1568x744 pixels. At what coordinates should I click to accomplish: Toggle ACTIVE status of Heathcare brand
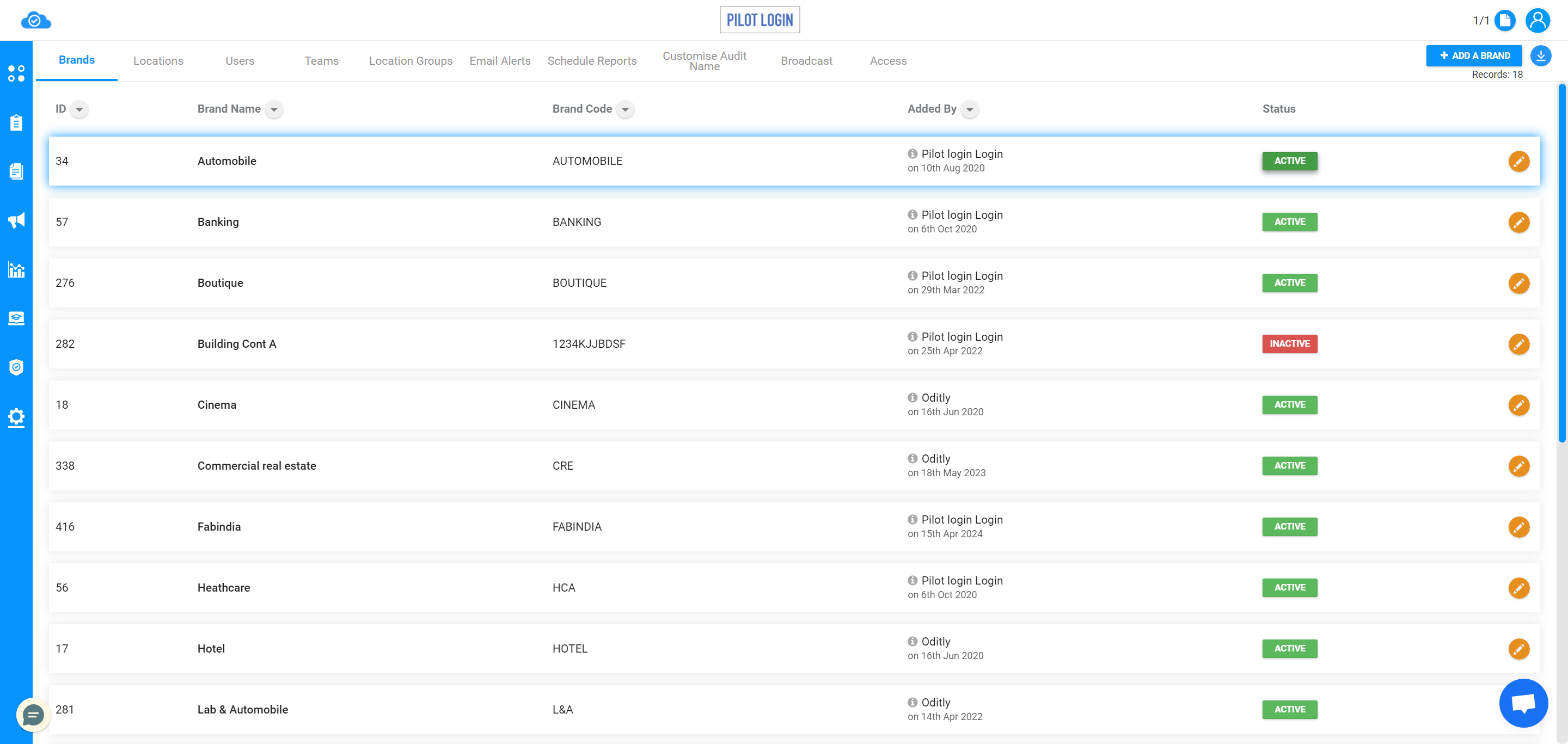tap(1289, 588)
